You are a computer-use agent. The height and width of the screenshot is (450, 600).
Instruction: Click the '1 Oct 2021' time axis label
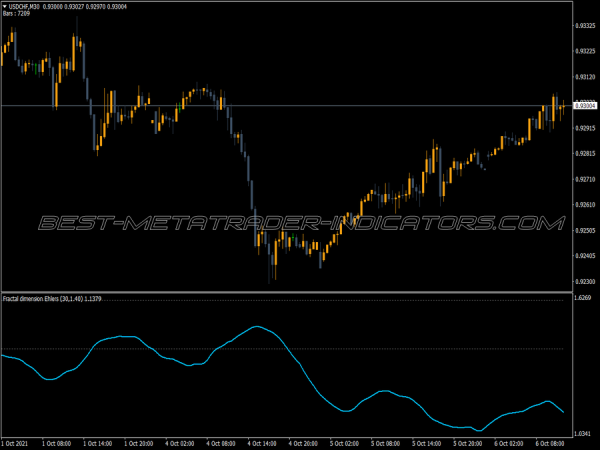[x=15, y=443]
